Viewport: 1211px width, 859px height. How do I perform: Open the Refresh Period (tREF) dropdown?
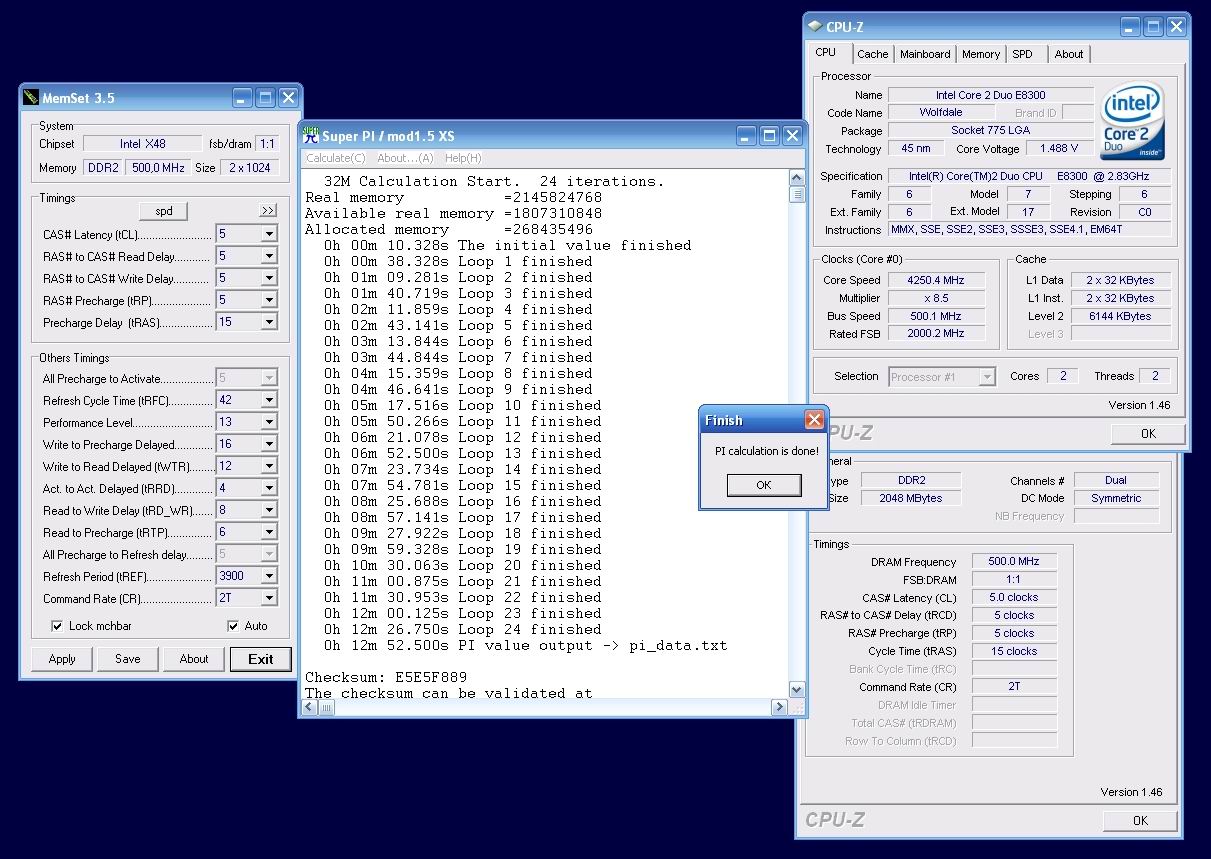point(268,576)
